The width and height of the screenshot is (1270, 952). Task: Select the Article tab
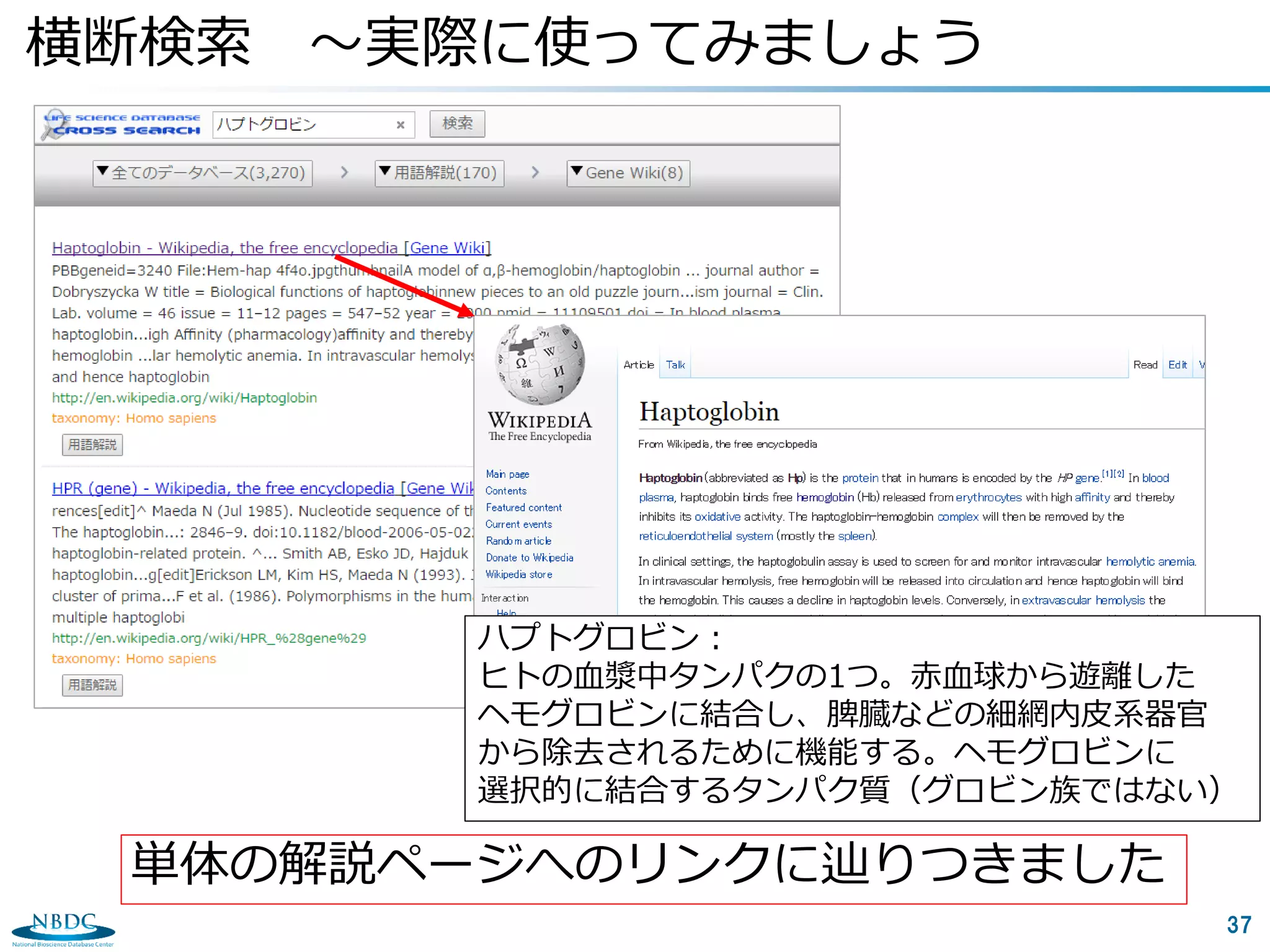[639, 365]
